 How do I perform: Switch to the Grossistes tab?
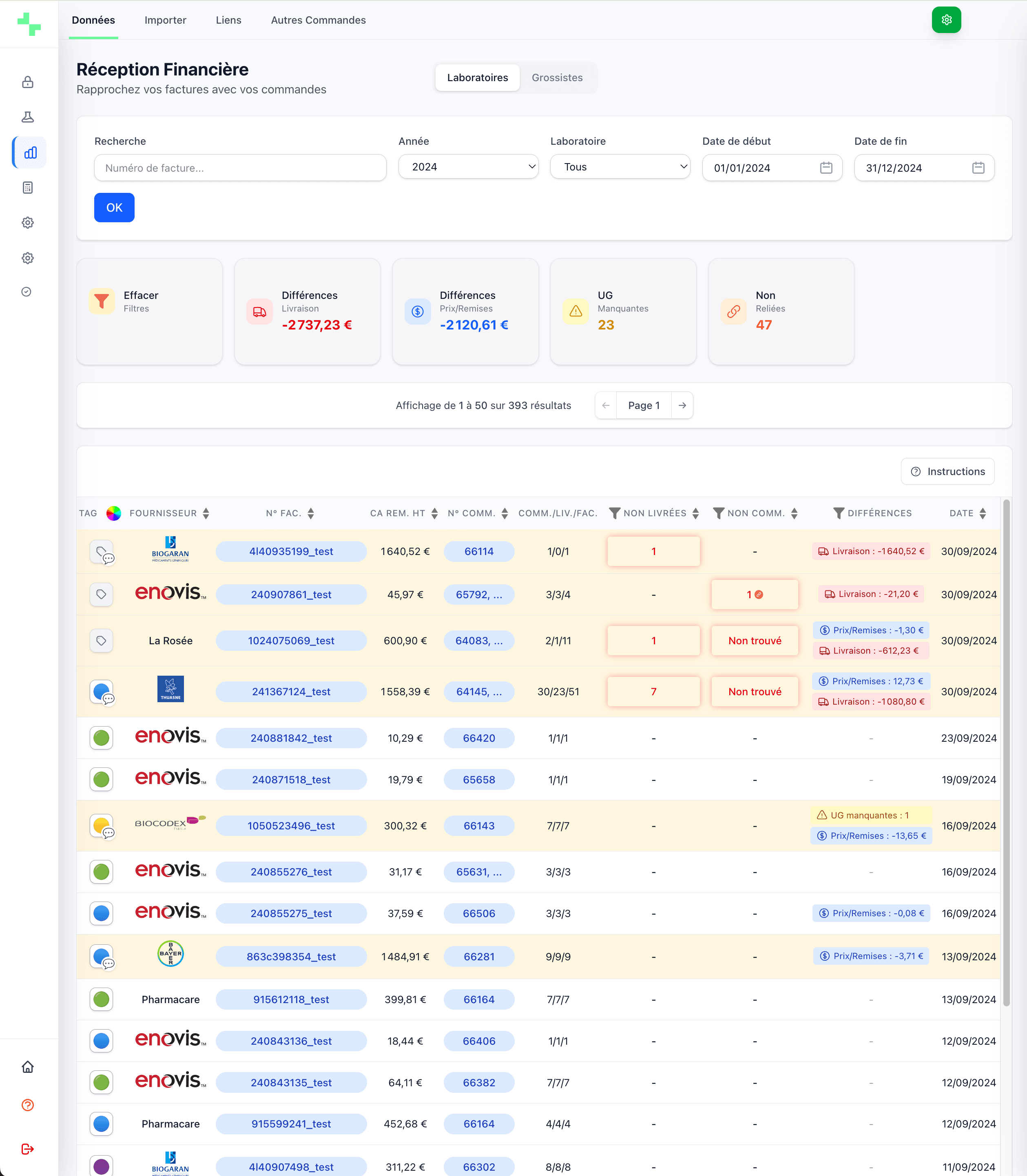pos(556,77)
